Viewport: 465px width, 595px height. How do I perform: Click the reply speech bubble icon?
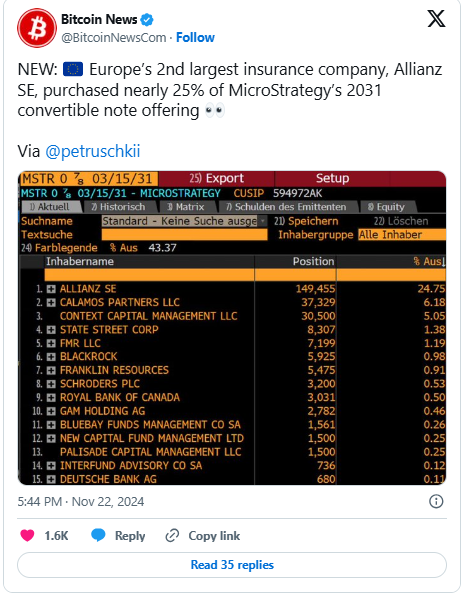(x=98, y=535)
